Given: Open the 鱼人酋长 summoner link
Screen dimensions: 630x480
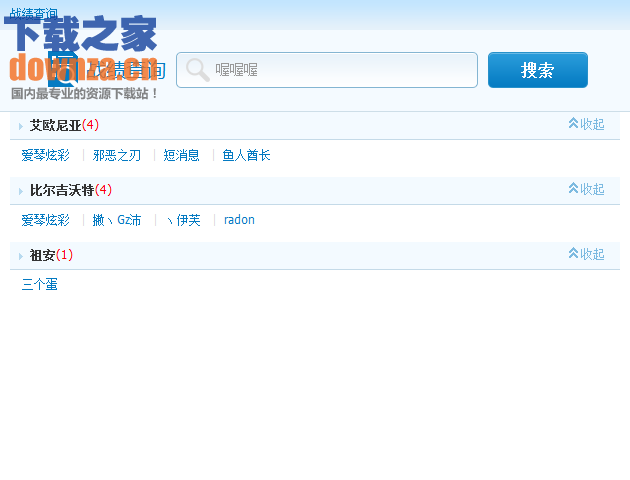Looking at the screenshot, I should tap(246, 155).
